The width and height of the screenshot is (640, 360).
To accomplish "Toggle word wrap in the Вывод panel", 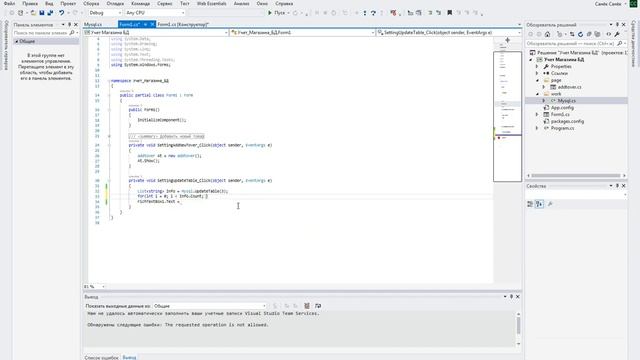I will coord(318,306).
